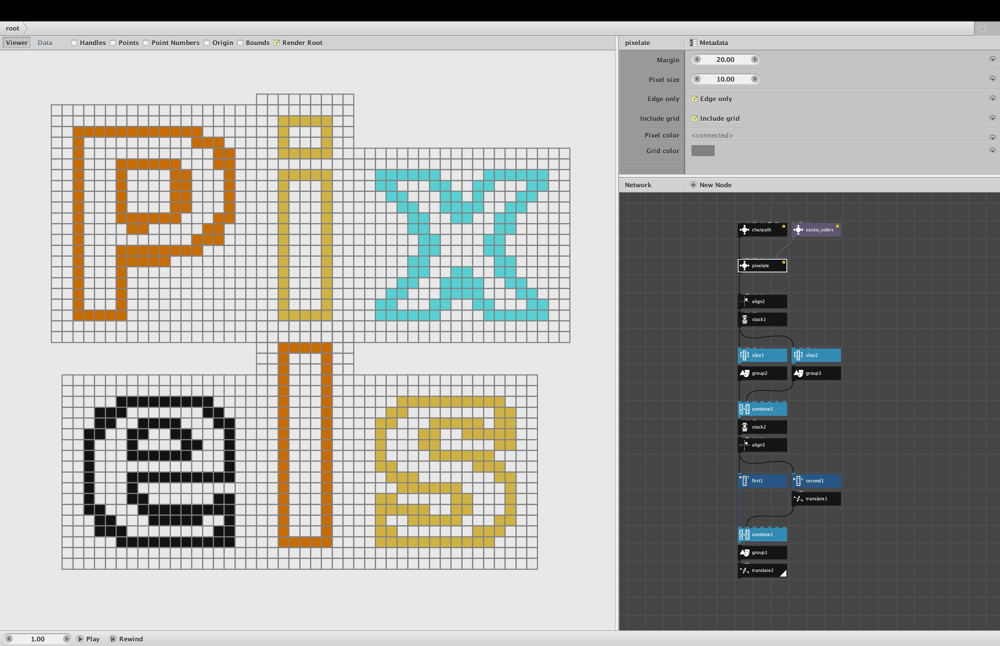Select the translate1 node

click(x=816, y=499)
